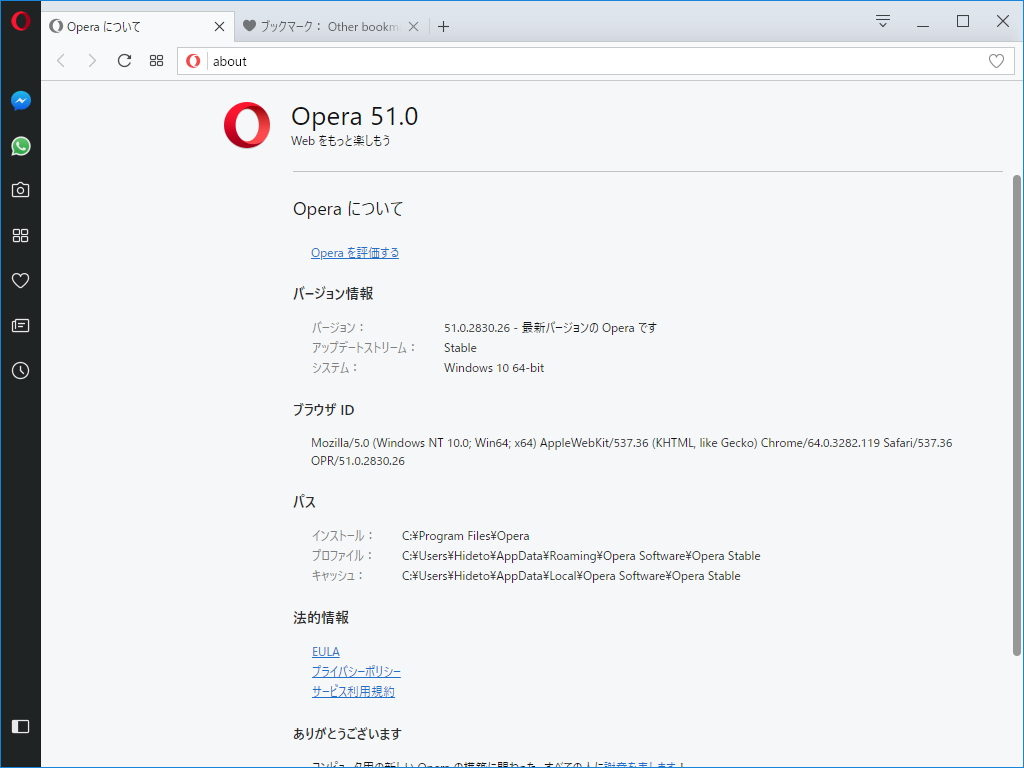Open the Opera menu via the red logo
The image size is (1024, 768).
20,20
